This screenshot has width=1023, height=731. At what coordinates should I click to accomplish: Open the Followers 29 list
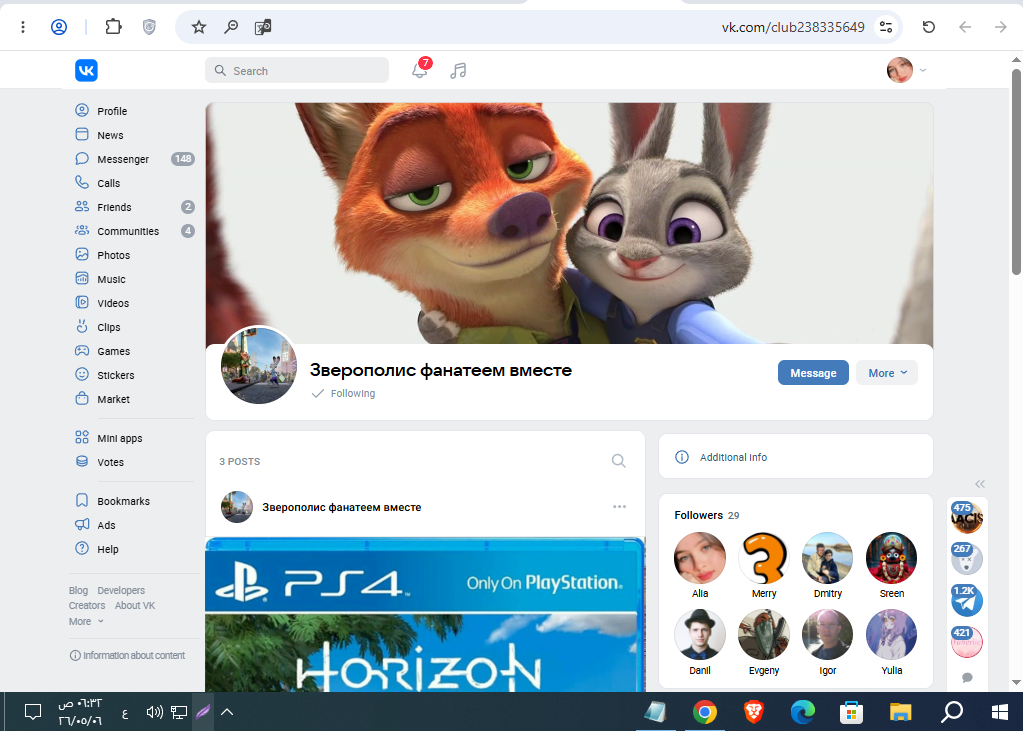[707, 516]
